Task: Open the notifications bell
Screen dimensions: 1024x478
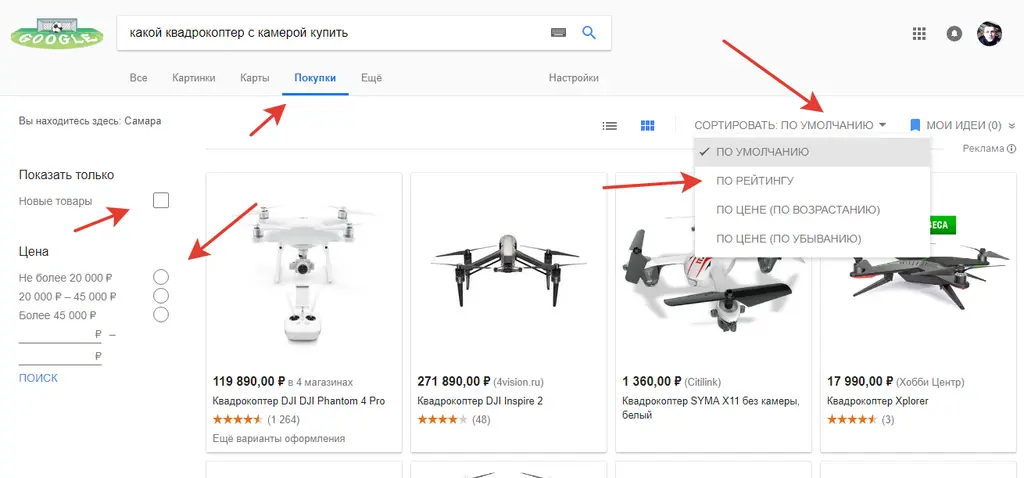Action: click(954, 34)
